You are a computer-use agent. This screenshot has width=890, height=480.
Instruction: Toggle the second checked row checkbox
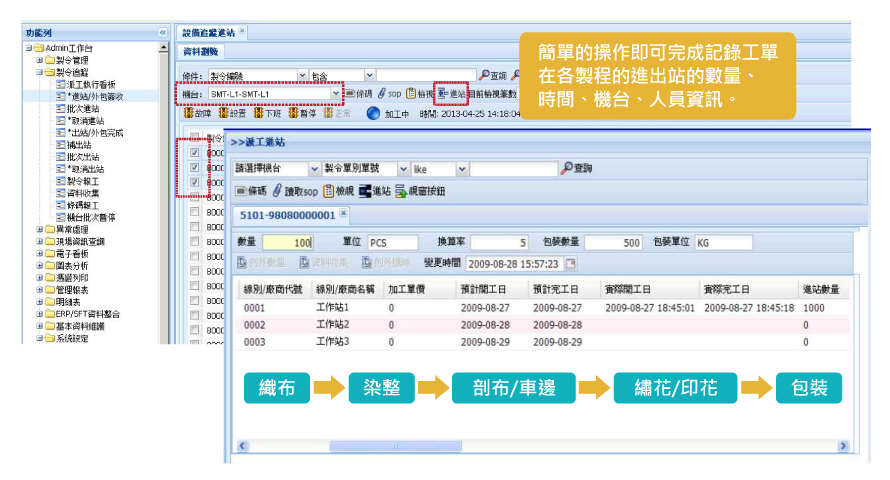(x=195, y=169)
